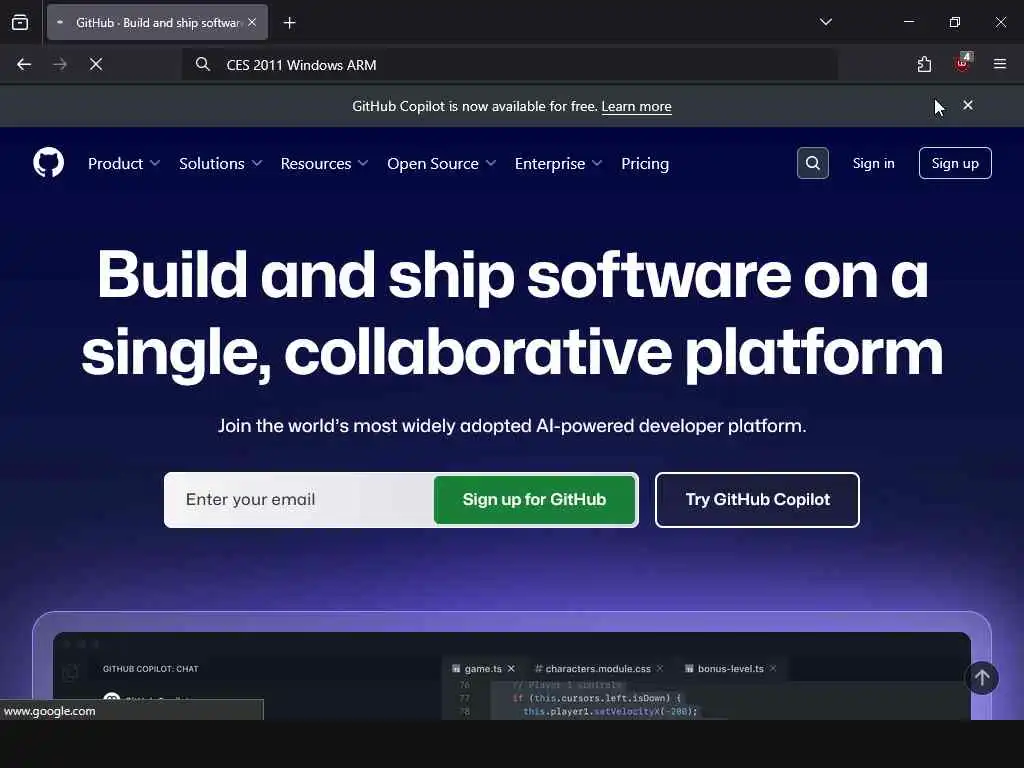The image size is (1024, 768).
Task: Expand the Solutions menu
Action: 220,163
